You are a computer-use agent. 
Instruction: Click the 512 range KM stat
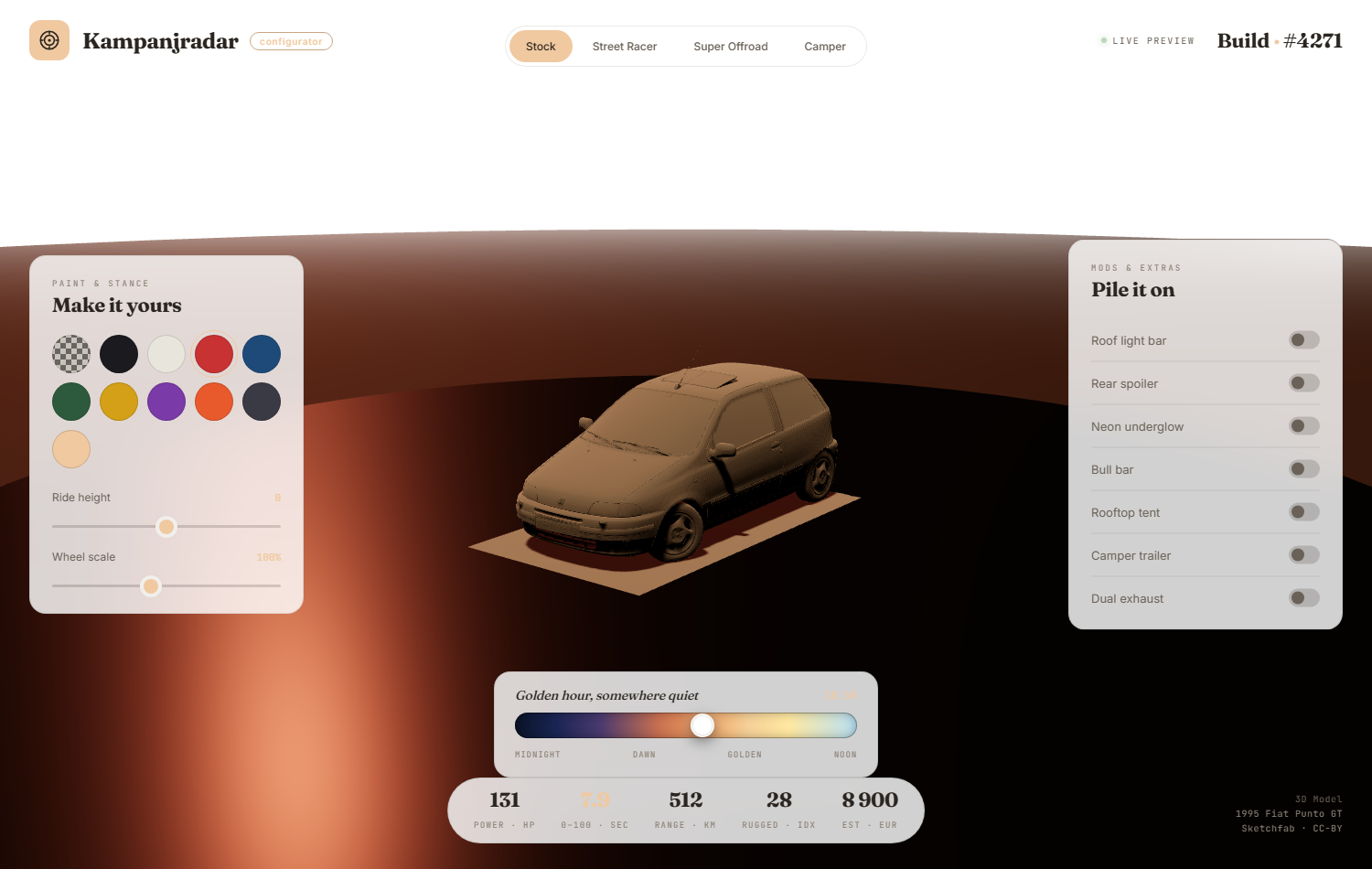click(x=685, y=810)
